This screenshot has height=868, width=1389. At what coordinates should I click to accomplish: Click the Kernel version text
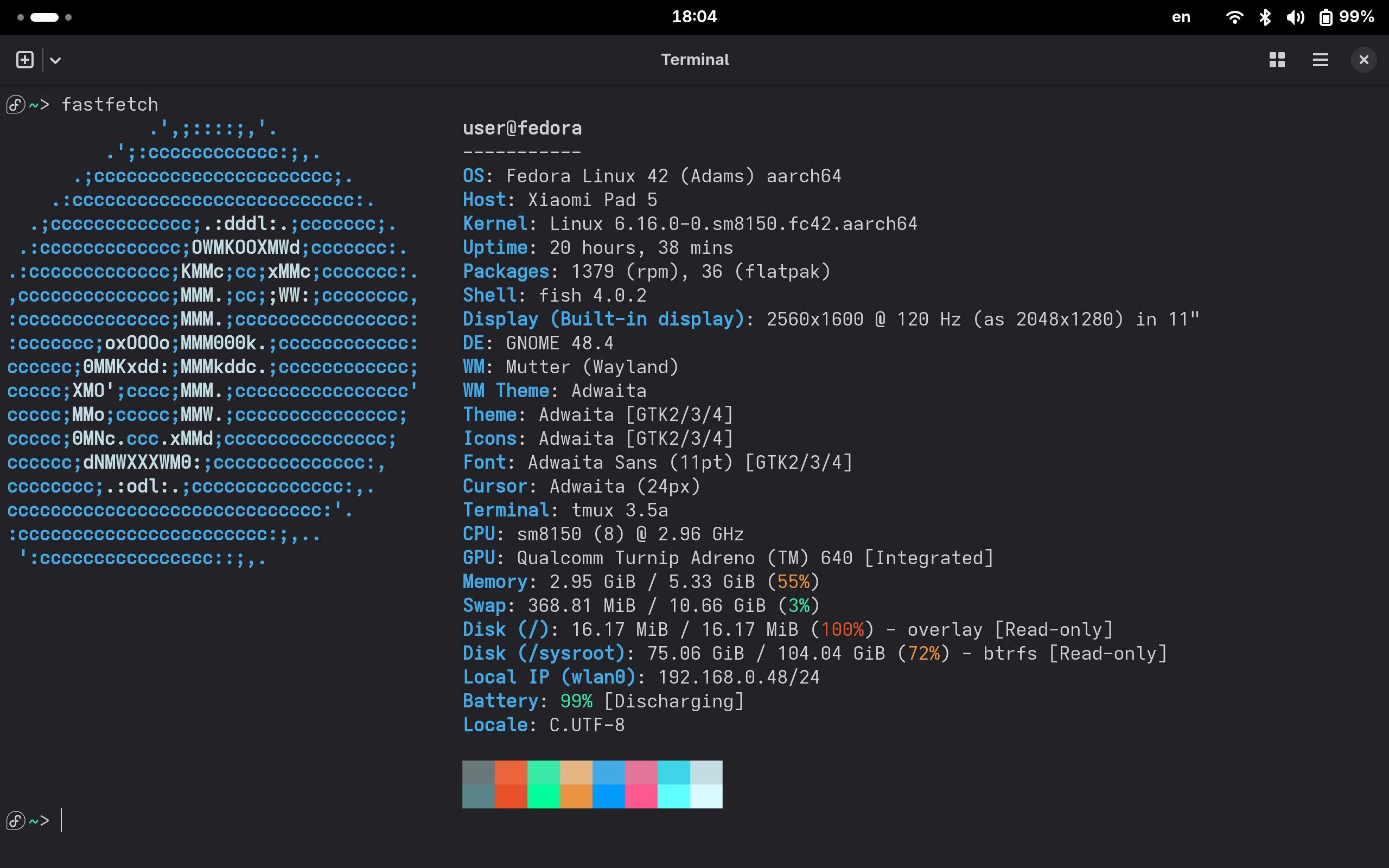tap(734, 224)
